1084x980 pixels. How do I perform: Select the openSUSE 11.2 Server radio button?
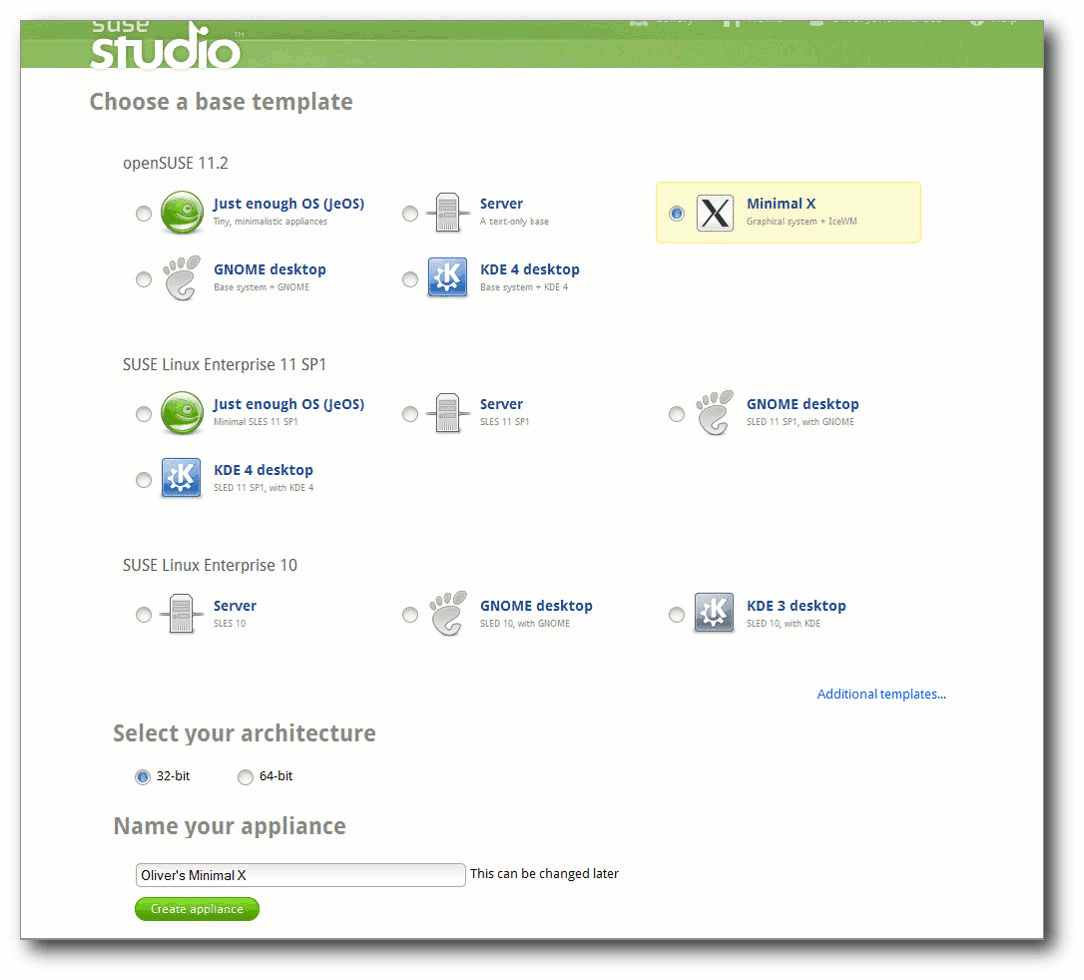point(410,214)
